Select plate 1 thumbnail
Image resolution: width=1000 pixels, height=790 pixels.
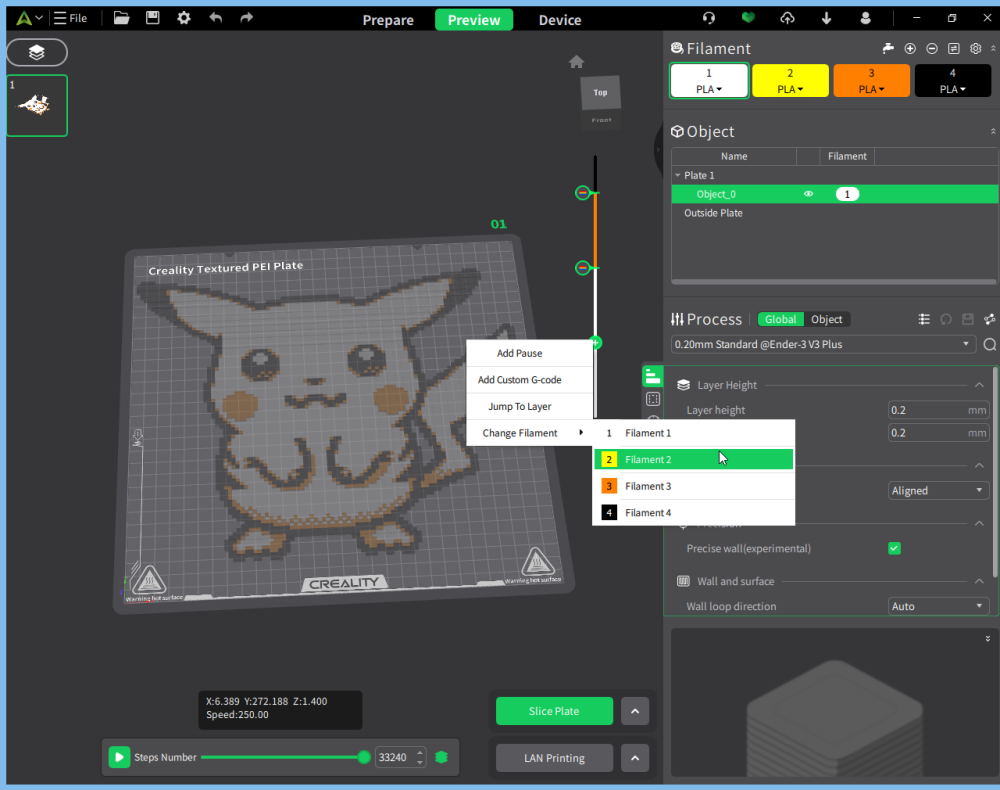(37, 105)
